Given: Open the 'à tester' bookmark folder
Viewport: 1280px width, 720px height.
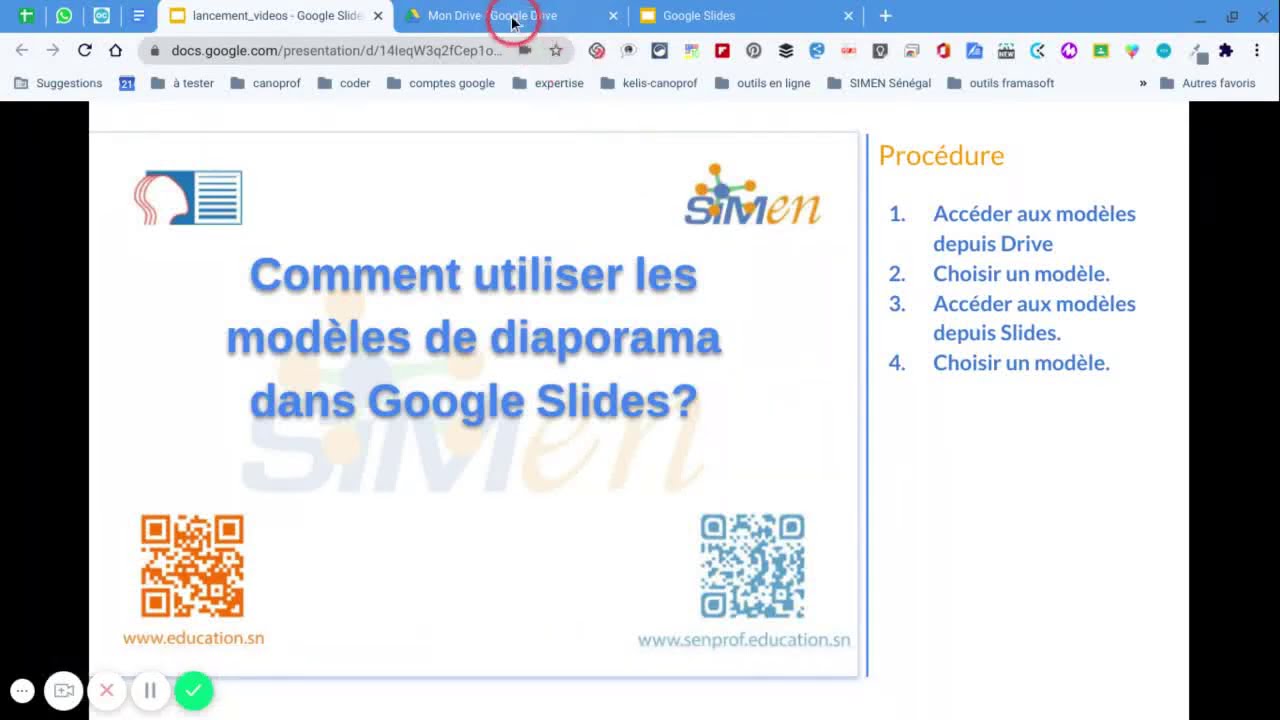Looking at the screenshot, I should pos(182,83).
